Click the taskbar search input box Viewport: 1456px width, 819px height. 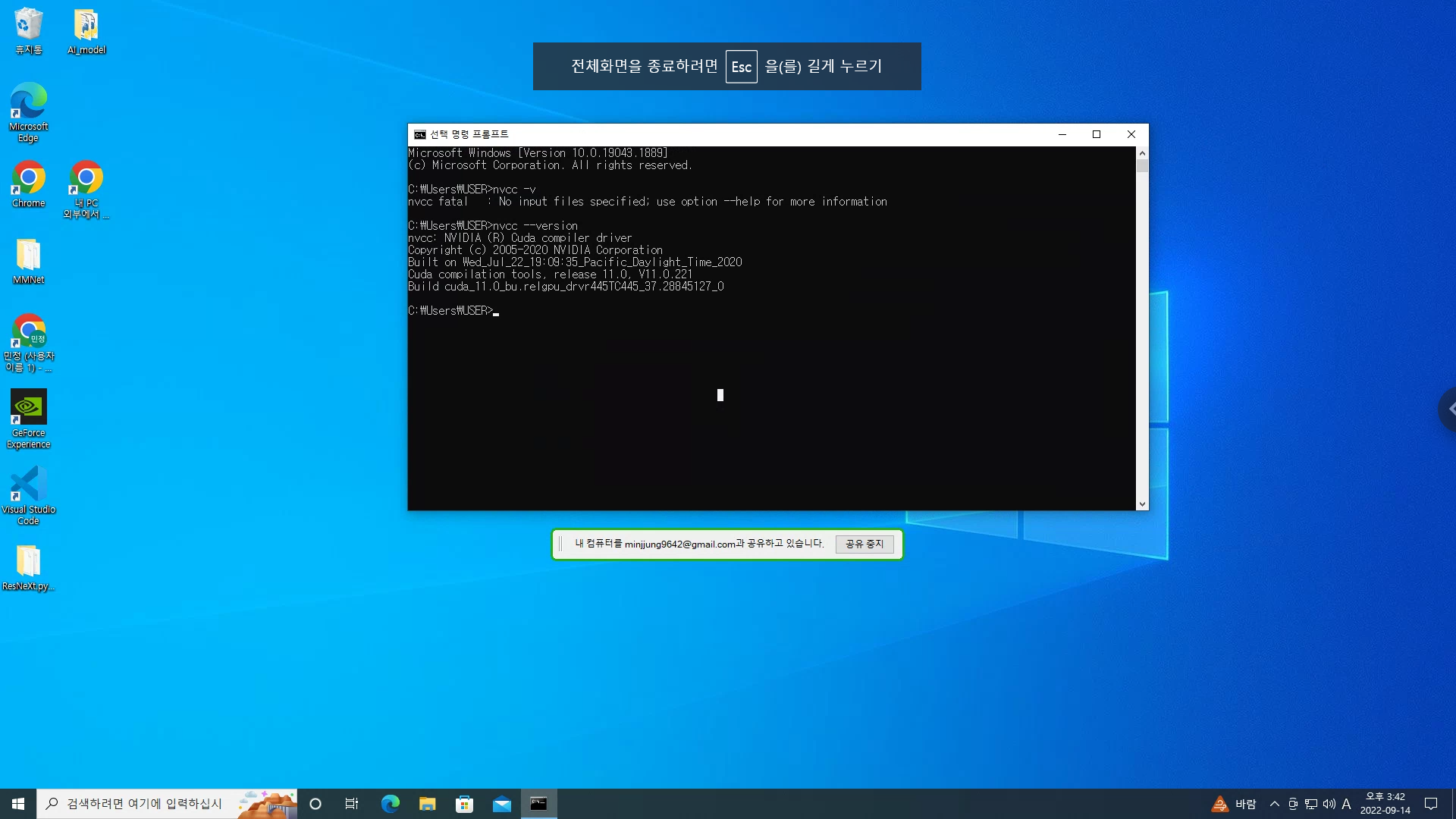click(x=167, y=804)
